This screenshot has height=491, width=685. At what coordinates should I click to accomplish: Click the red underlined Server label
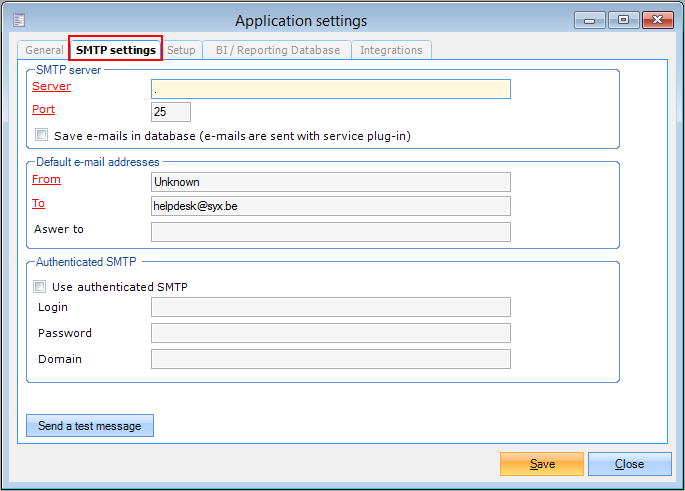pyautogui.click(x=51, y=87)
